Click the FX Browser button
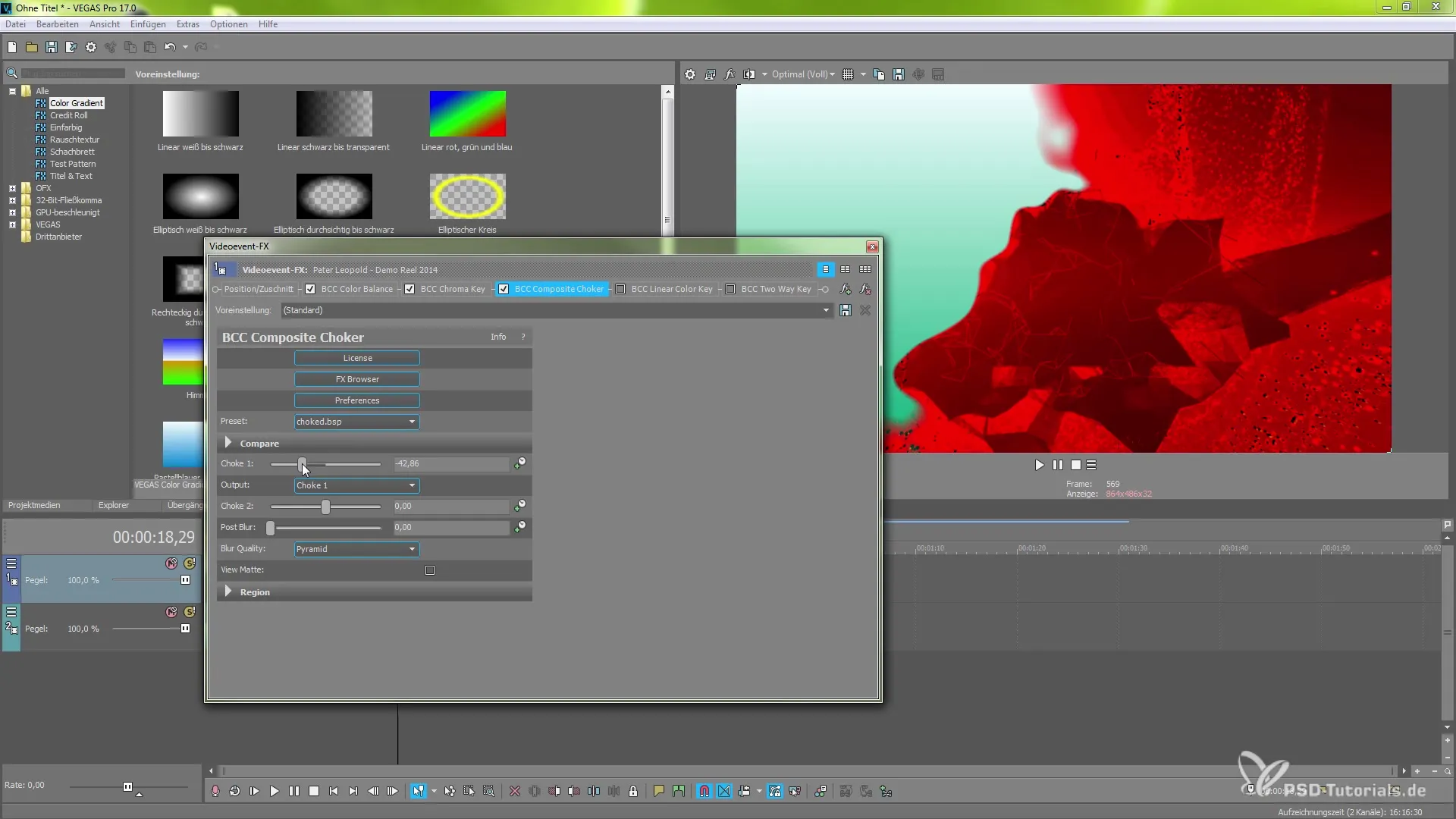Viewport: 1456px width, 819px height. click(356, 379)
